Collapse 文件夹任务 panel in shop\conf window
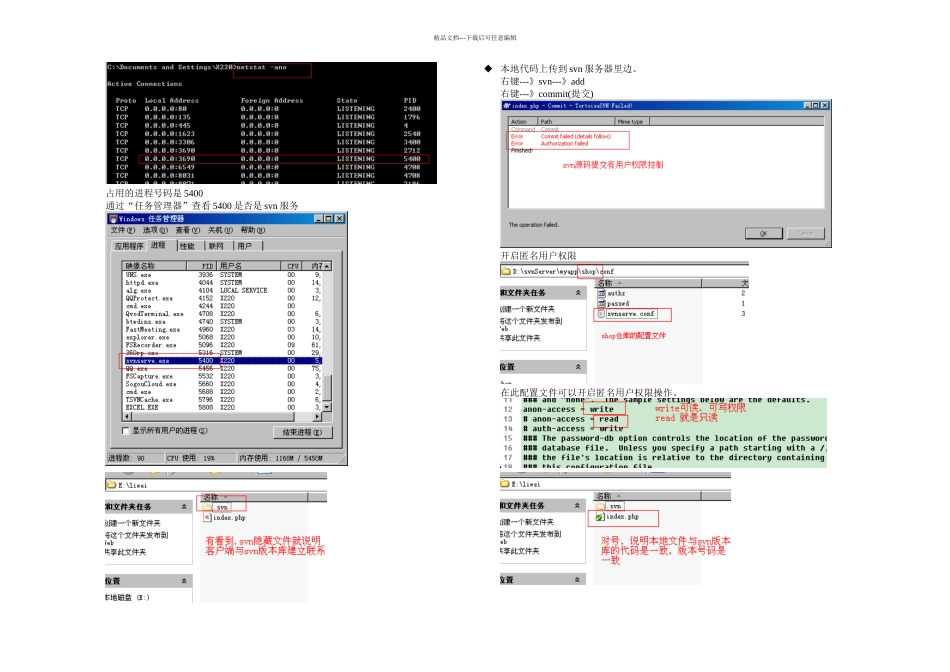Viewport: 950px width, 672px height. 578,293
